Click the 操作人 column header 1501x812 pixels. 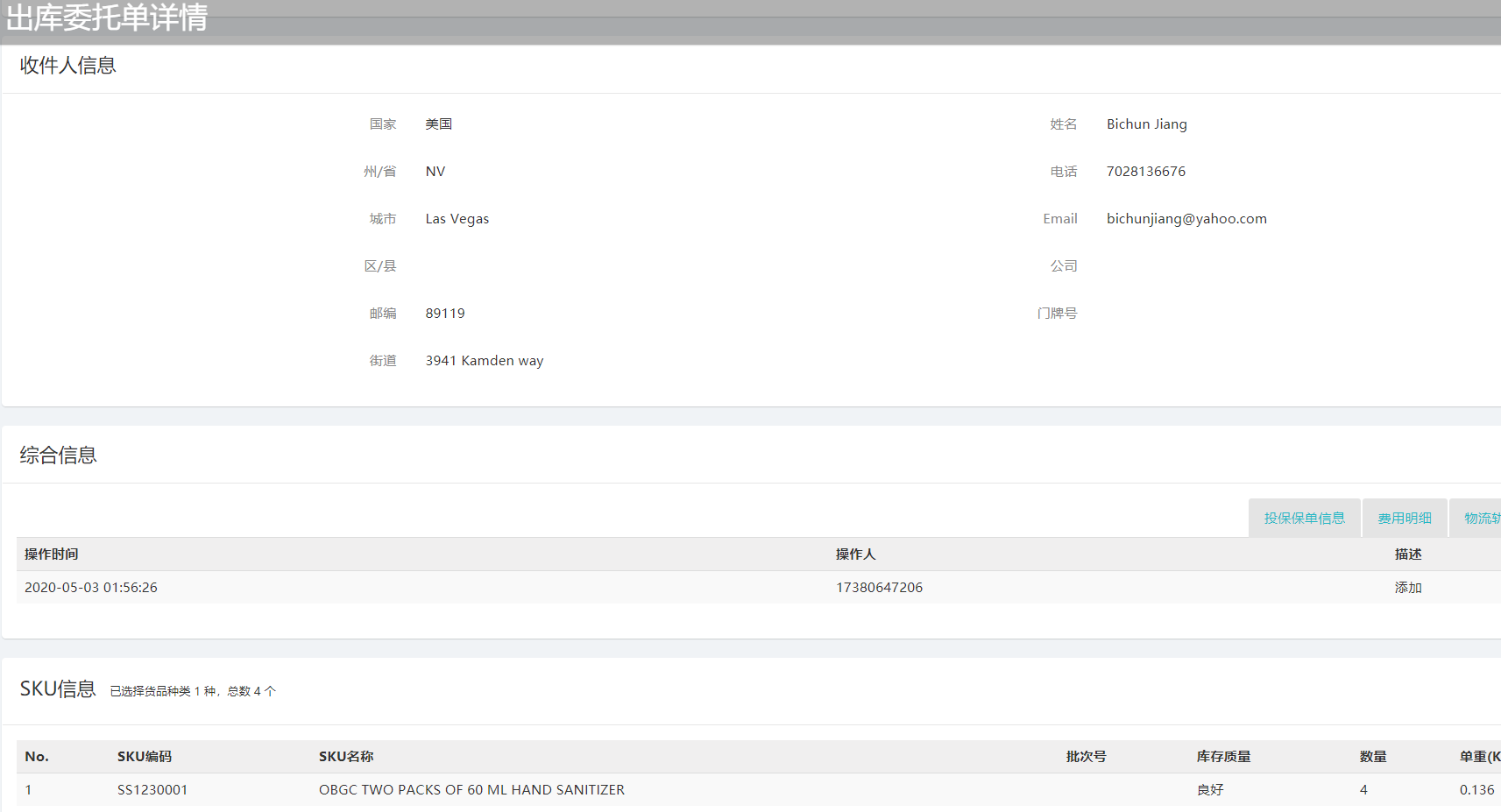tap(855, 554)
